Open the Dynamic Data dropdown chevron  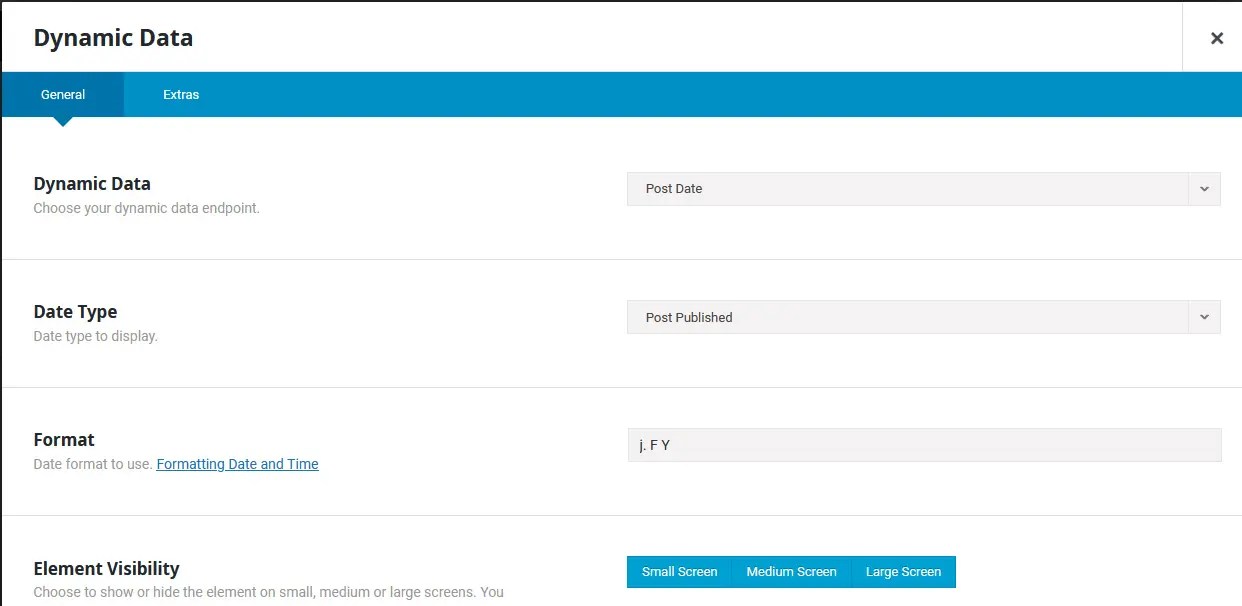(x=1205, y=188)
